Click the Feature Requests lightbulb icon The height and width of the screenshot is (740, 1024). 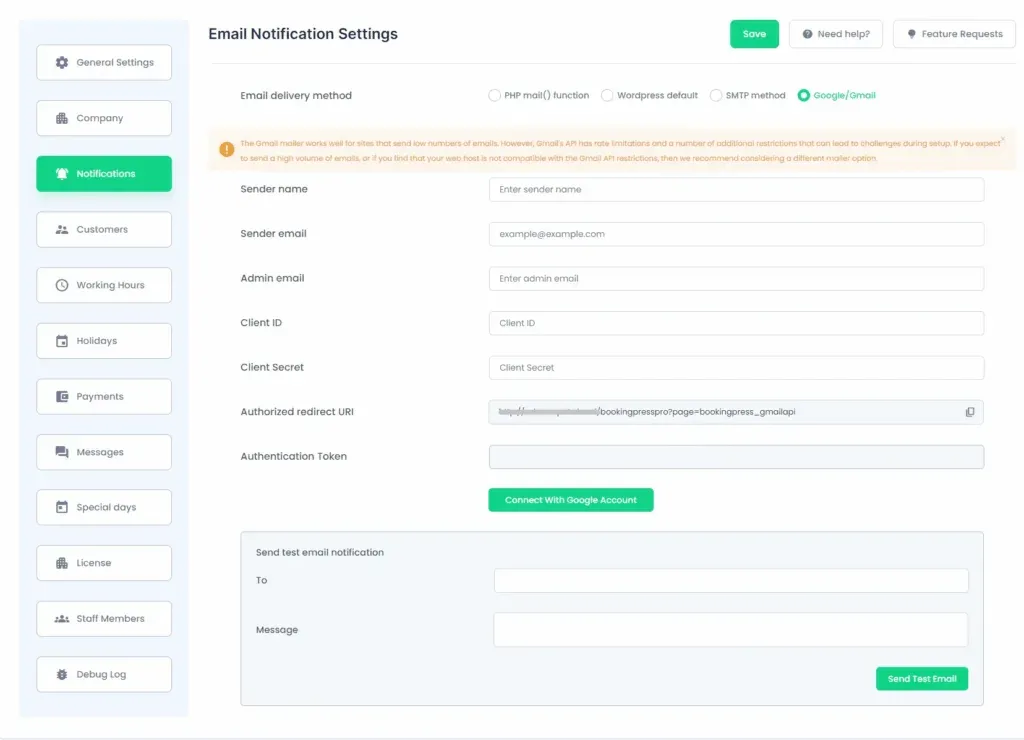pos(912,34)
